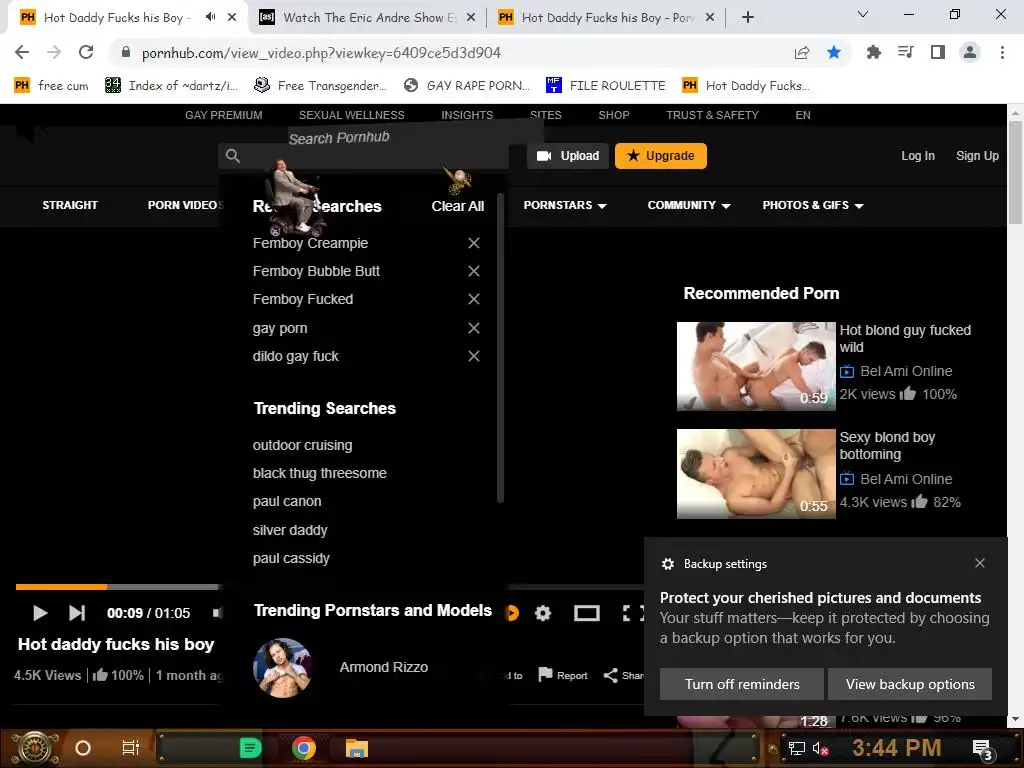Screen dimensions: 1024x768
Task: Open the Cortana circle on taskbar
Action: coord(83,748)
